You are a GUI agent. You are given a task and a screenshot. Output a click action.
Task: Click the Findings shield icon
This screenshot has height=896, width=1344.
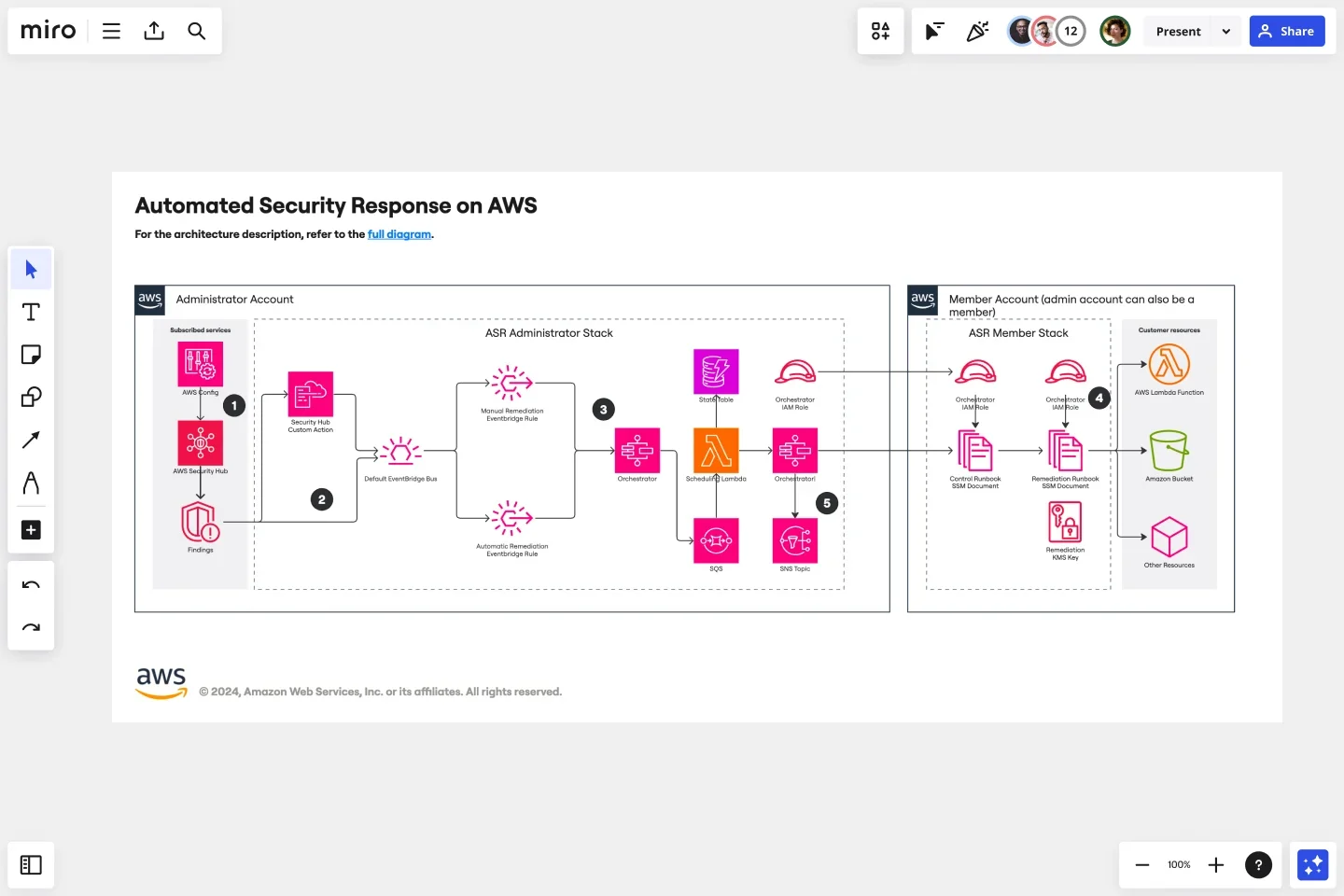(x=201, y=522)
